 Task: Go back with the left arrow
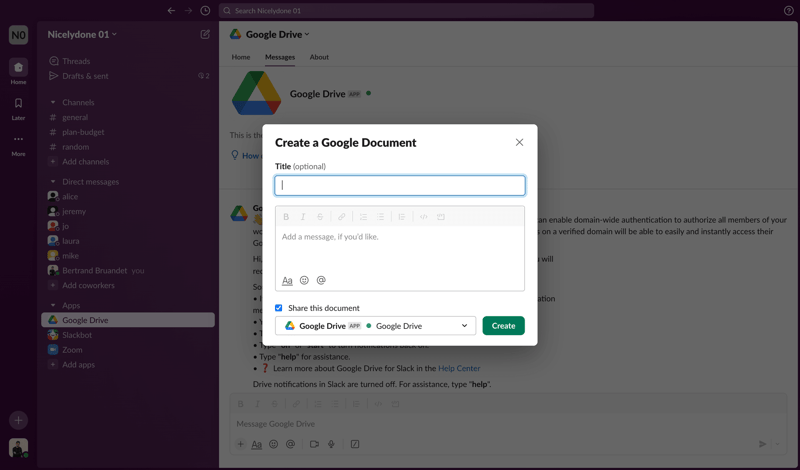point(171,11)
